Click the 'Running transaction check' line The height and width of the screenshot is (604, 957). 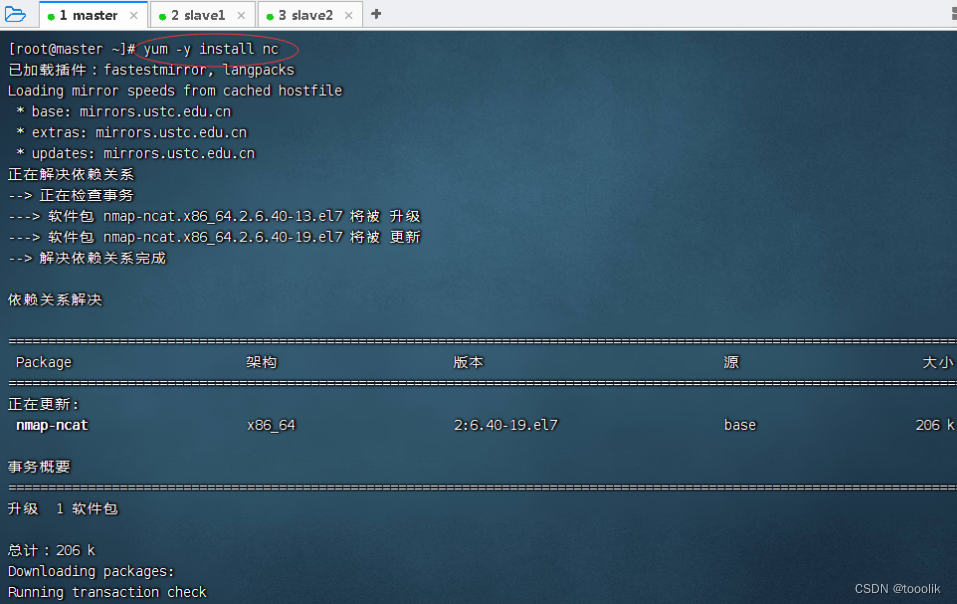(107, 592)
